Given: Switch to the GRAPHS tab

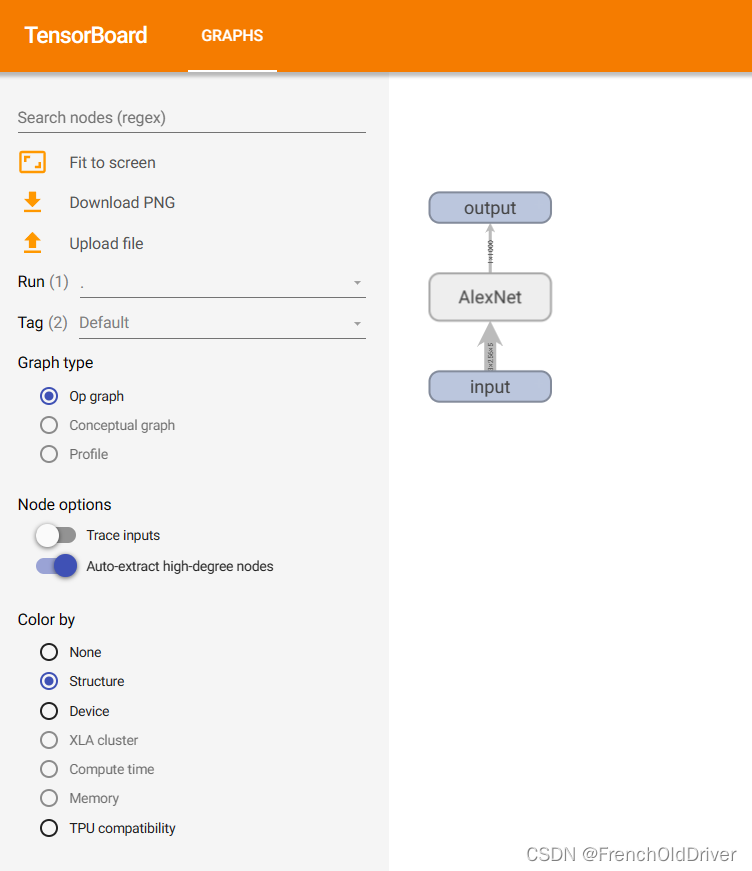Looking at the screenshot, I should point(232,36).
